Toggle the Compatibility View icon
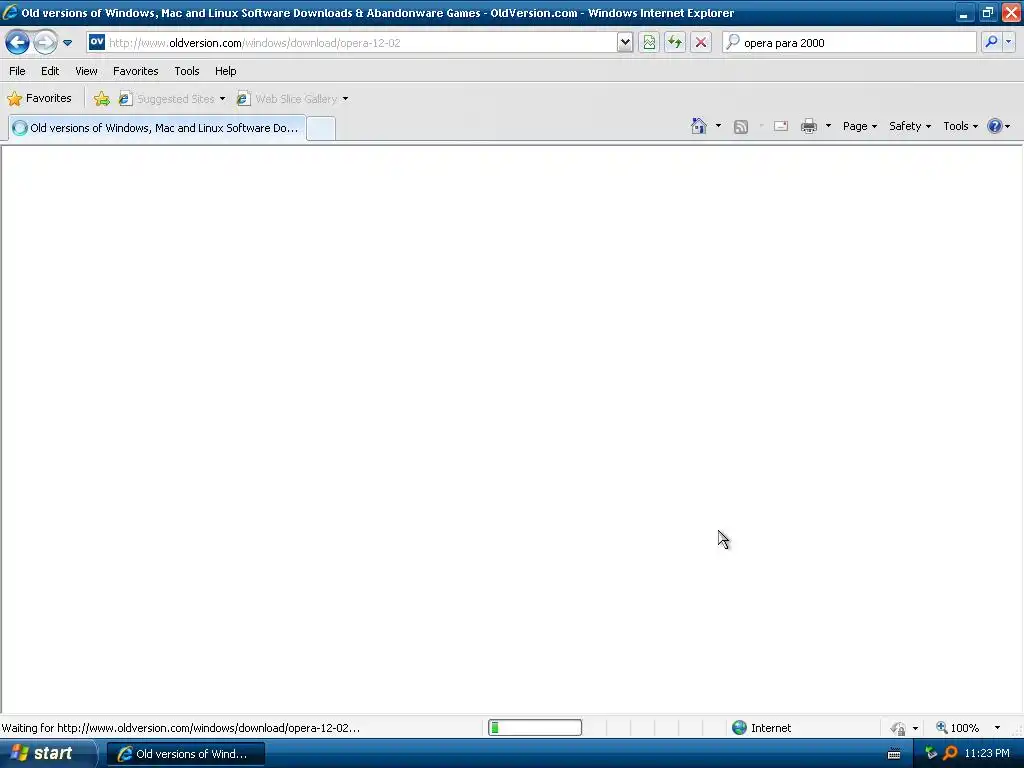 coord(648,43)
